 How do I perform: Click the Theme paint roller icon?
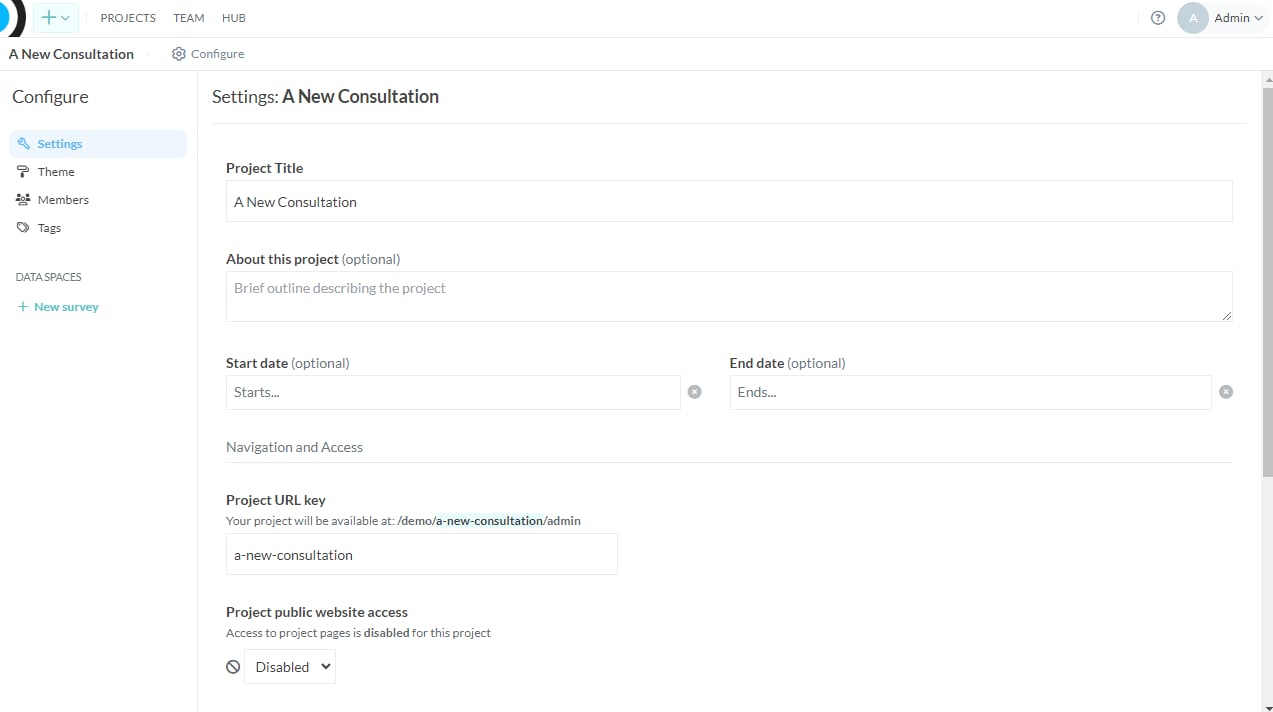coord(24,172)
